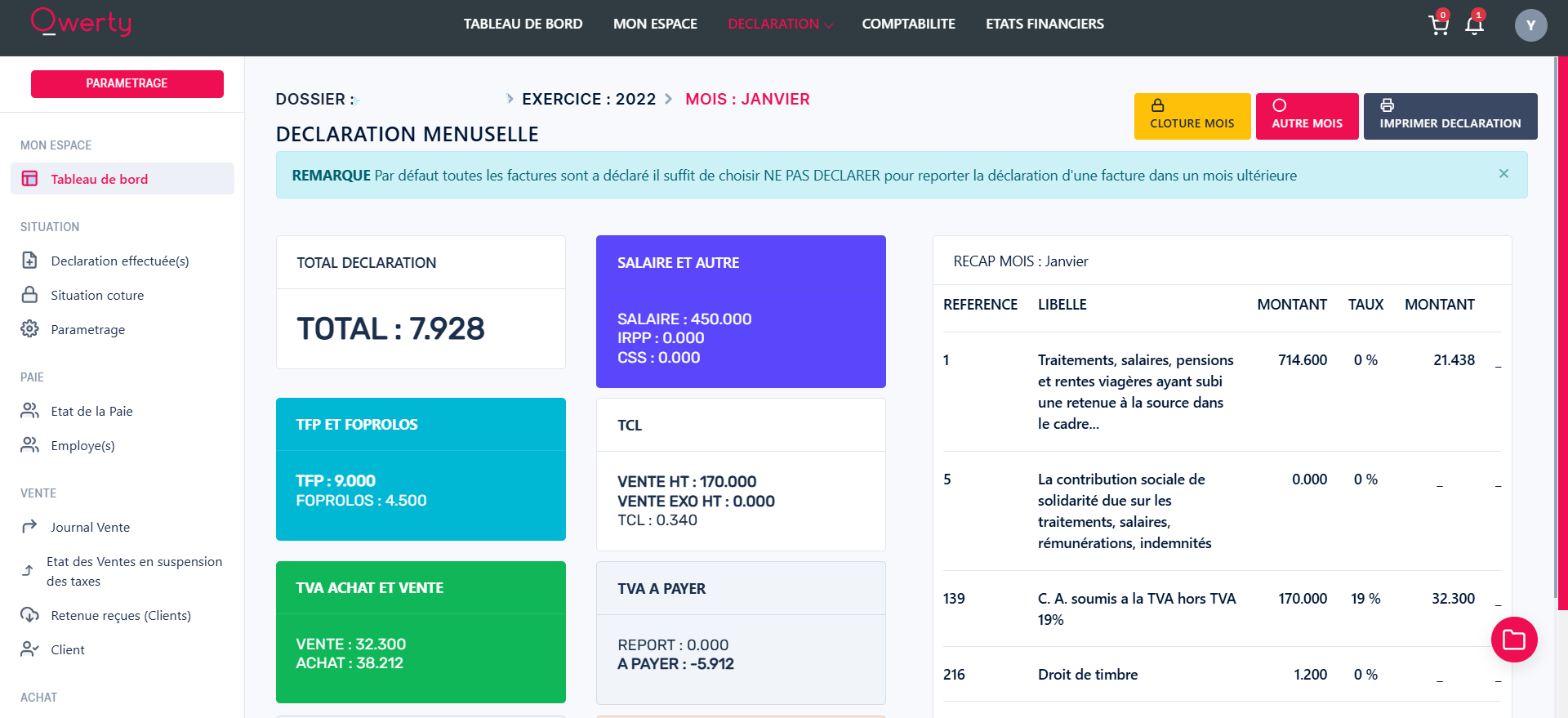Go to MON ESPACE menu

tap(655, 24)
